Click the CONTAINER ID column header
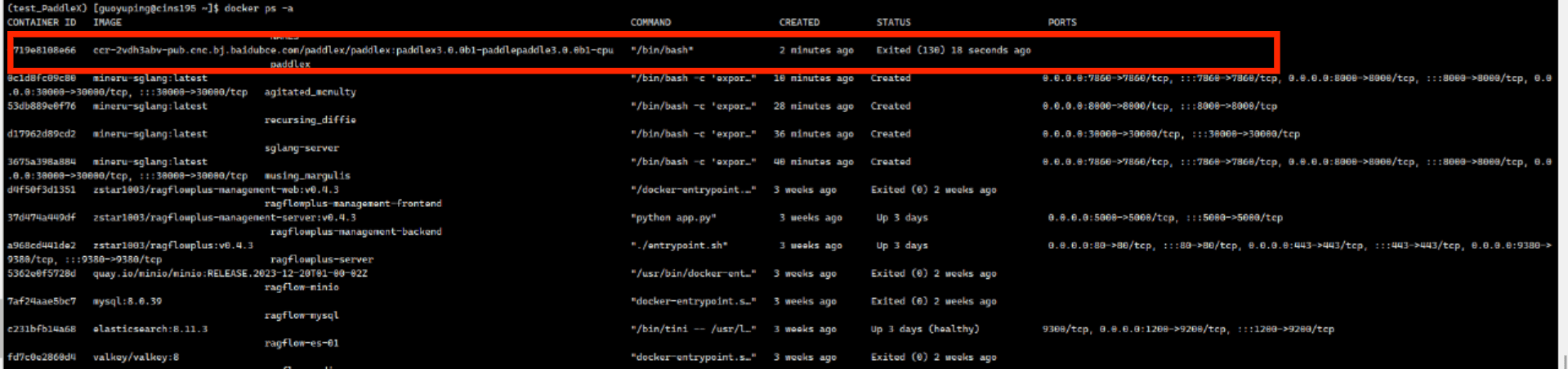 pos(42,22)
